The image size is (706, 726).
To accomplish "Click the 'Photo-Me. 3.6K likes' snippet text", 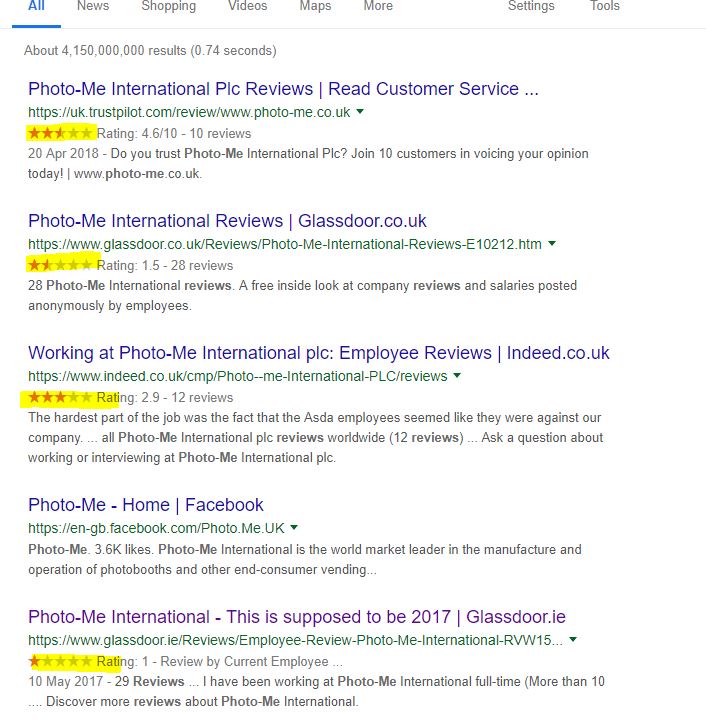I will click(x=305, y=559).
